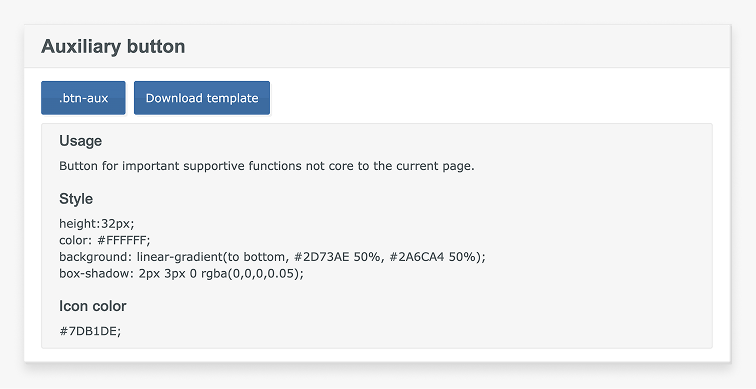Click the word background in style rules
This screenshot has width=756, height=389.
(95, 256)
